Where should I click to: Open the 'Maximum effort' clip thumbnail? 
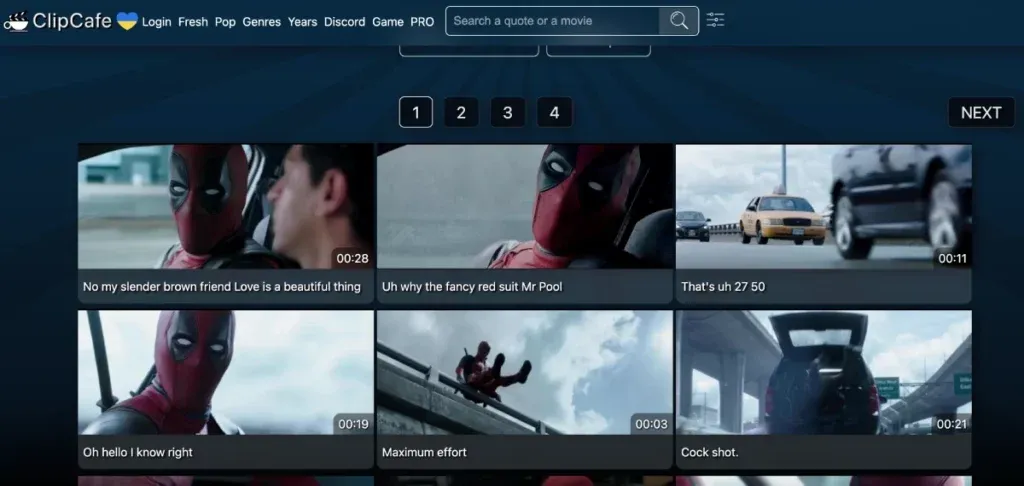(524, 372)
